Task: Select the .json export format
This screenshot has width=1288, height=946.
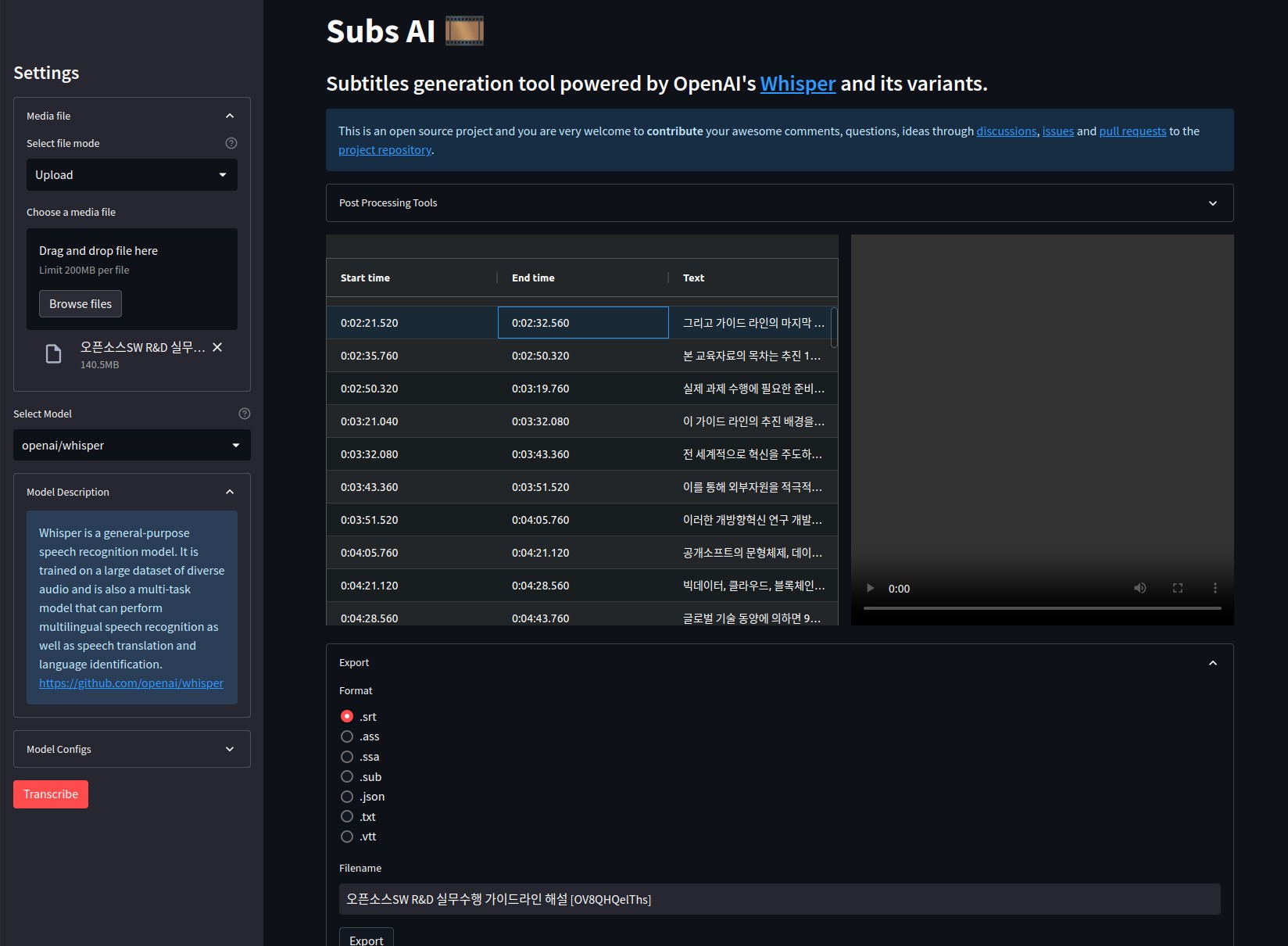Action: tap(347, 797)
